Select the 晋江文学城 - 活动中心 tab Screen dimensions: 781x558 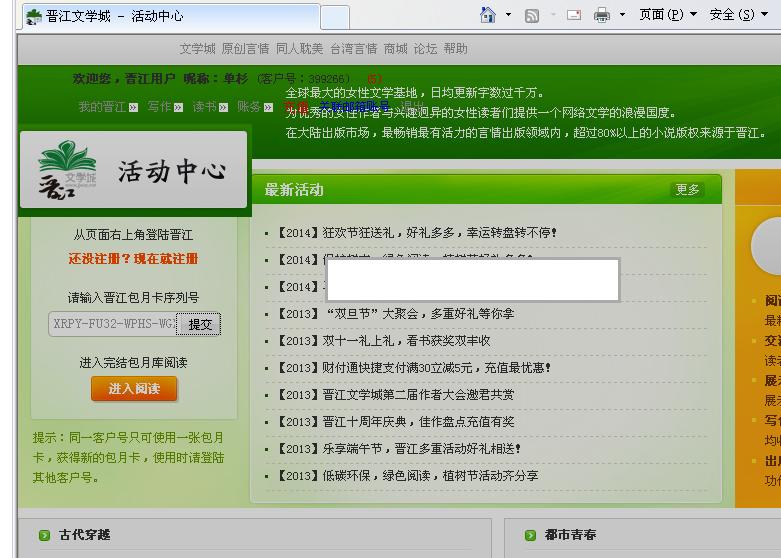pos(170,16)
